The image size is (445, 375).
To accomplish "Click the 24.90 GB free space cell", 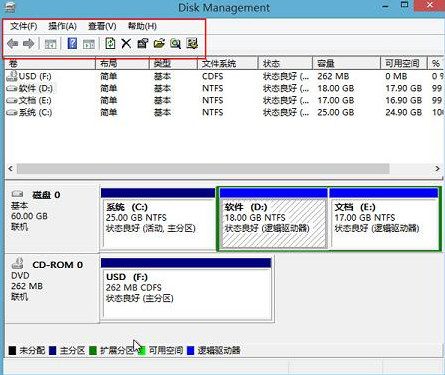I will (x=404, y=112).
